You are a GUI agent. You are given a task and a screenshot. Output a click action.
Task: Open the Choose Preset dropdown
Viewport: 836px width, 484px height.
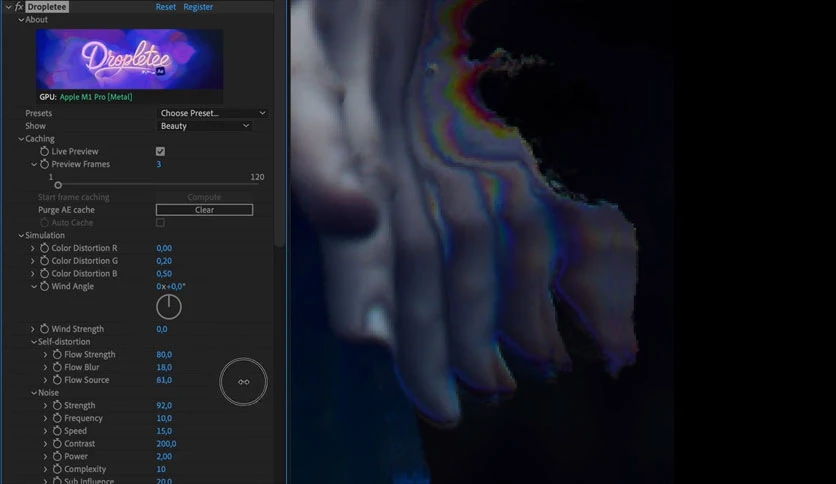(213, 113)
